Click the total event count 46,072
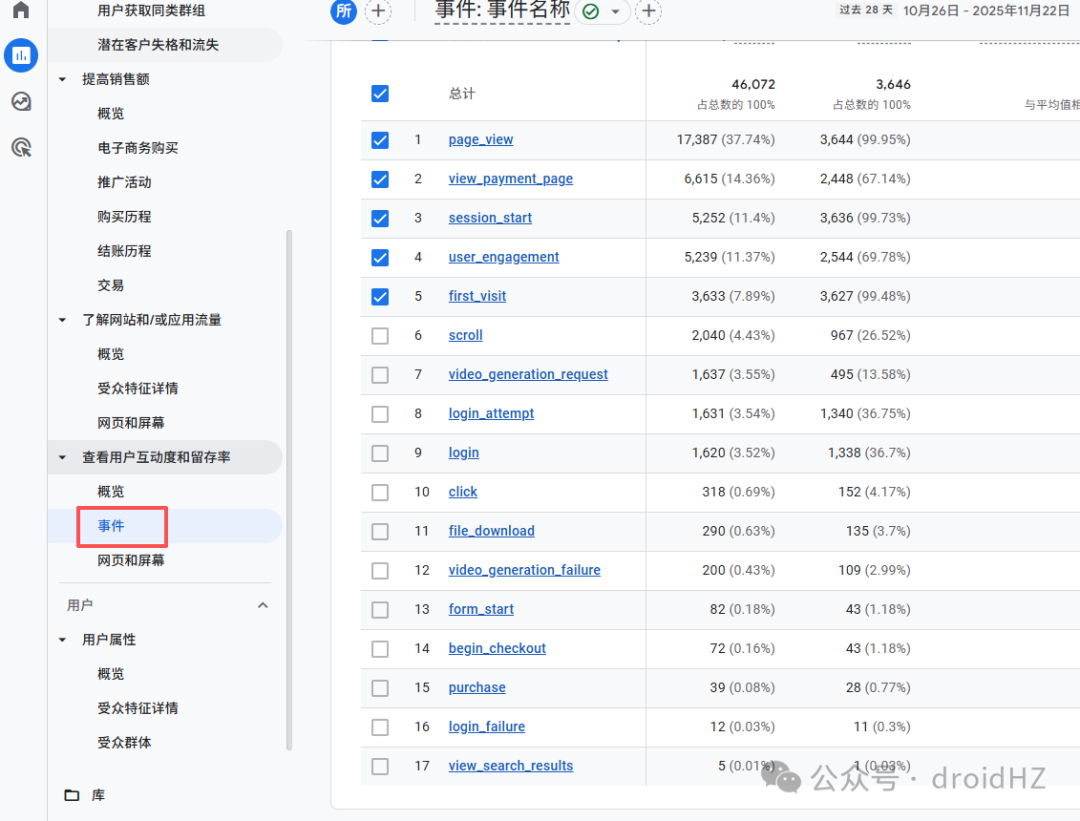The image size is (1080, 821). tap(753, 85)
